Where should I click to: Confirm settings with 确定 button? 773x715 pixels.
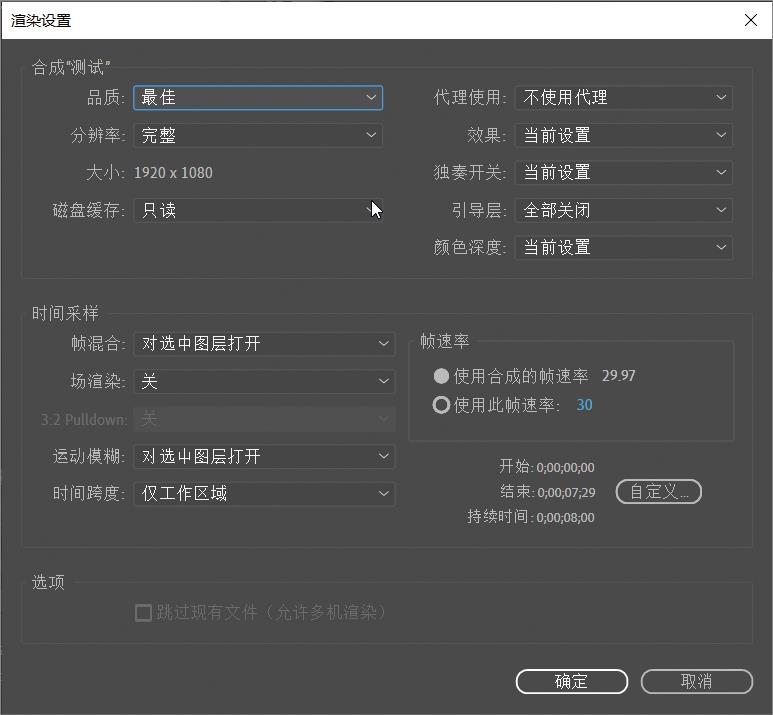pyautogui.click(x=571, y=681)
